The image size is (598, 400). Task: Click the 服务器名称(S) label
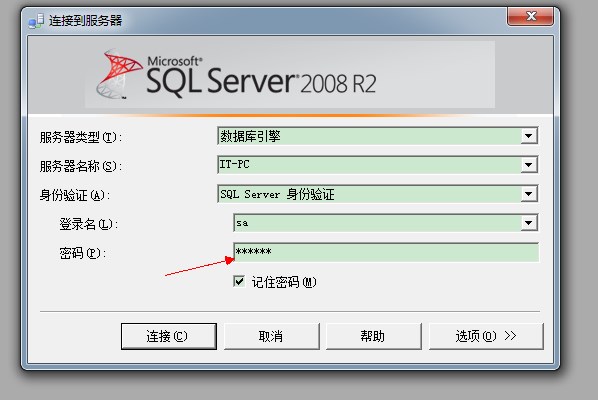[80, 166]
